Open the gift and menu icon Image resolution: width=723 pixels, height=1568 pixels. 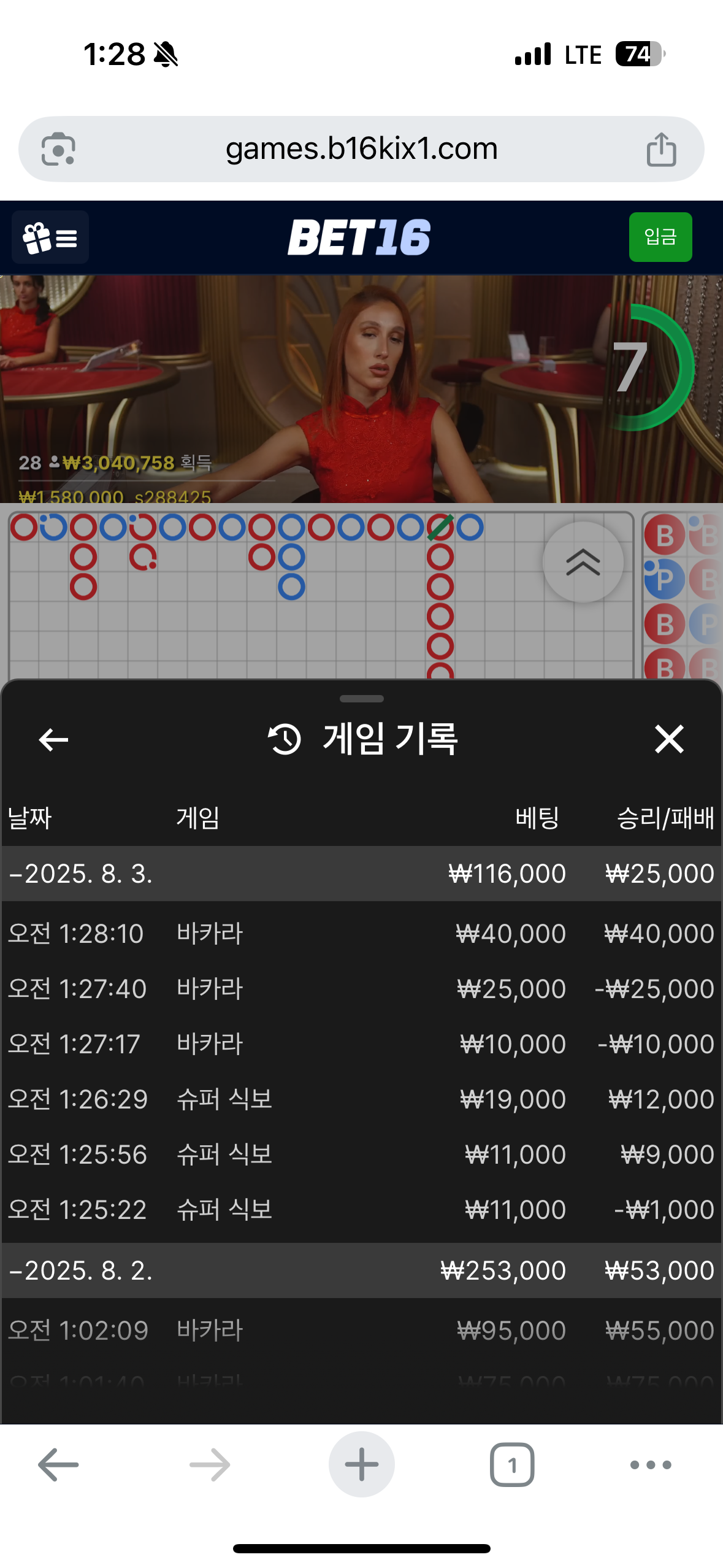pyautogui.click(x=50, y=237)
